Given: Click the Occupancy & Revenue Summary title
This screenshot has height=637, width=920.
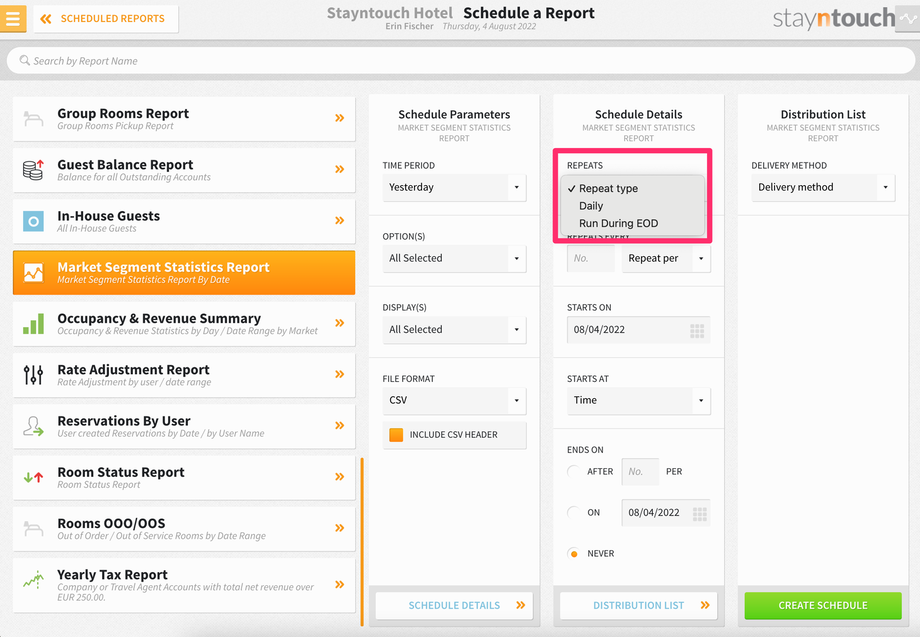Looking at the screenshot, I should (x=159, y=318).
